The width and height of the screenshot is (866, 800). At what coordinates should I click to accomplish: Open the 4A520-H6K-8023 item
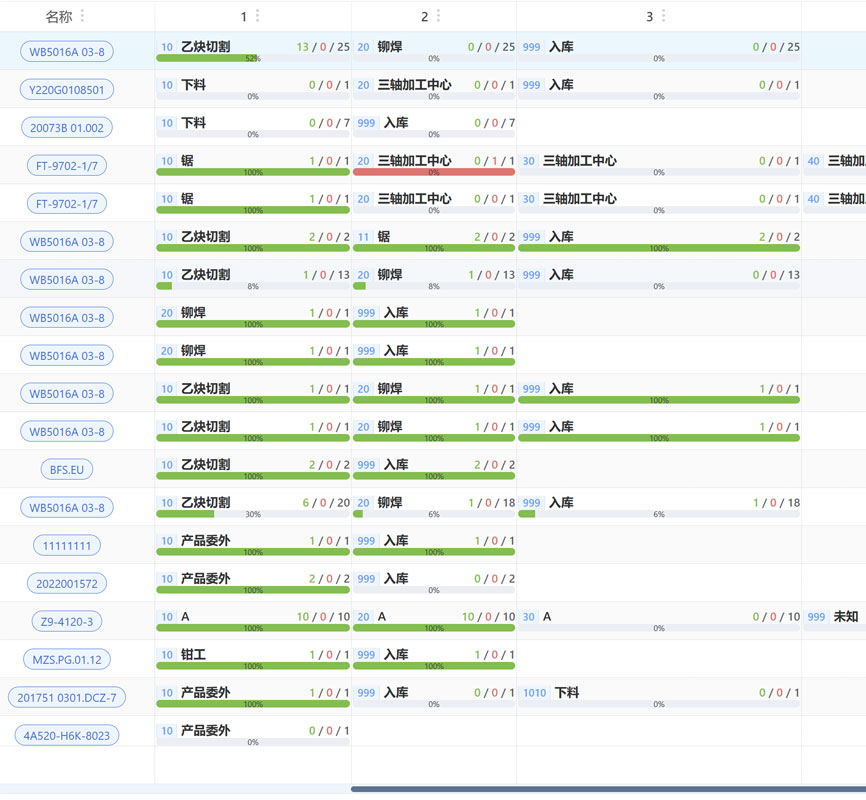(x=67, y=736)
